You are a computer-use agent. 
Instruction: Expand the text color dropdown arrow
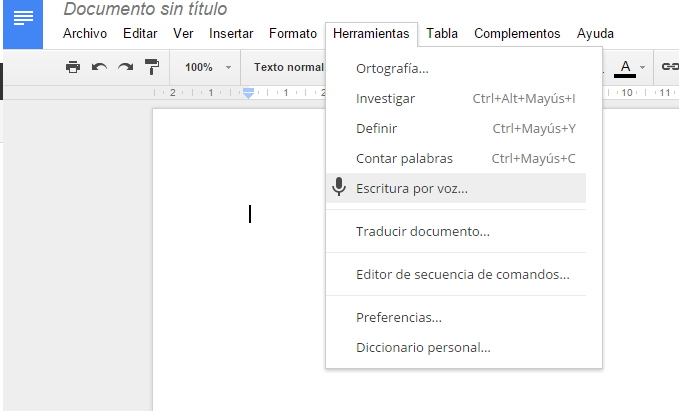tap(642, 67)
